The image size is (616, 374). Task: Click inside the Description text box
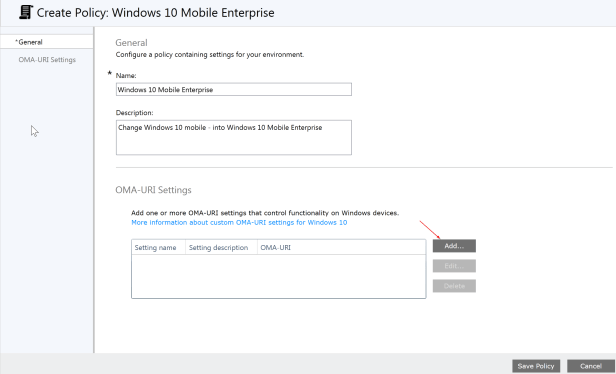coord(234,138)
